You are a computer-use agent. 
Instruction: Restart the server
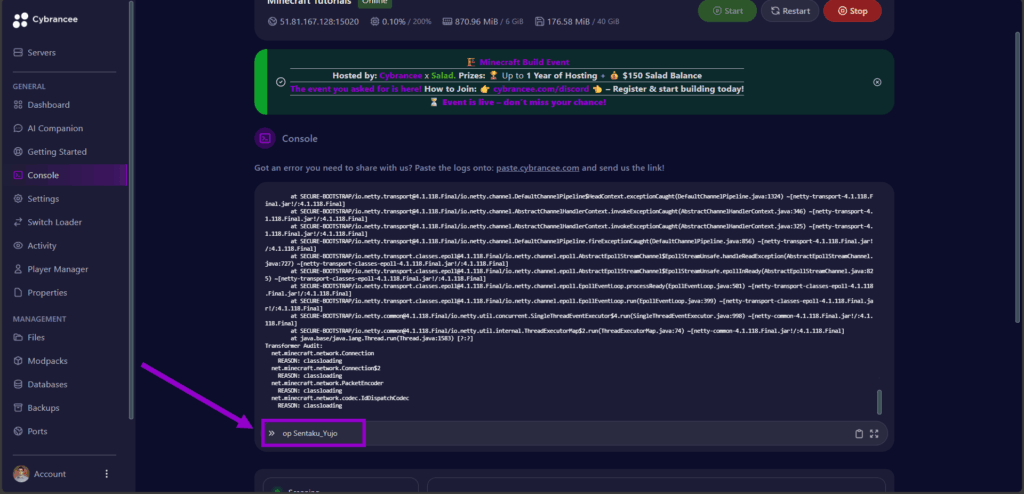[x=790, y=11]
